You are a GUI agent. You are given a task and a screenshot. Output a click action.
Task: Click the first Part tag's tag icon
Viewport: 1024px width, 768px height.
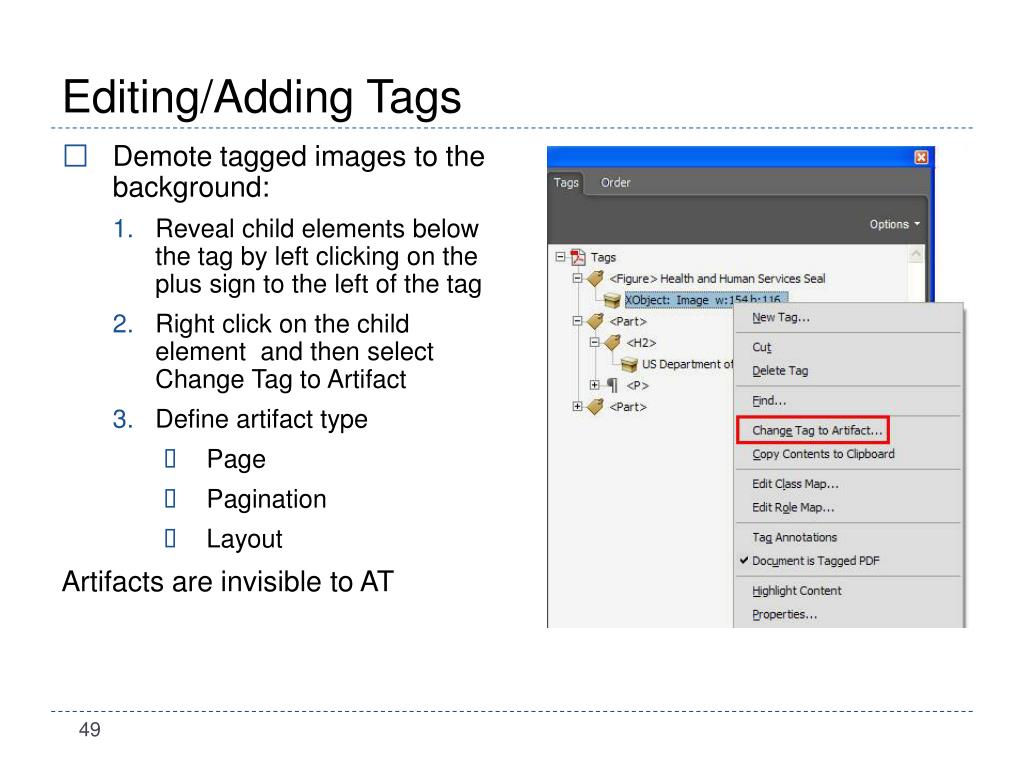595,321
